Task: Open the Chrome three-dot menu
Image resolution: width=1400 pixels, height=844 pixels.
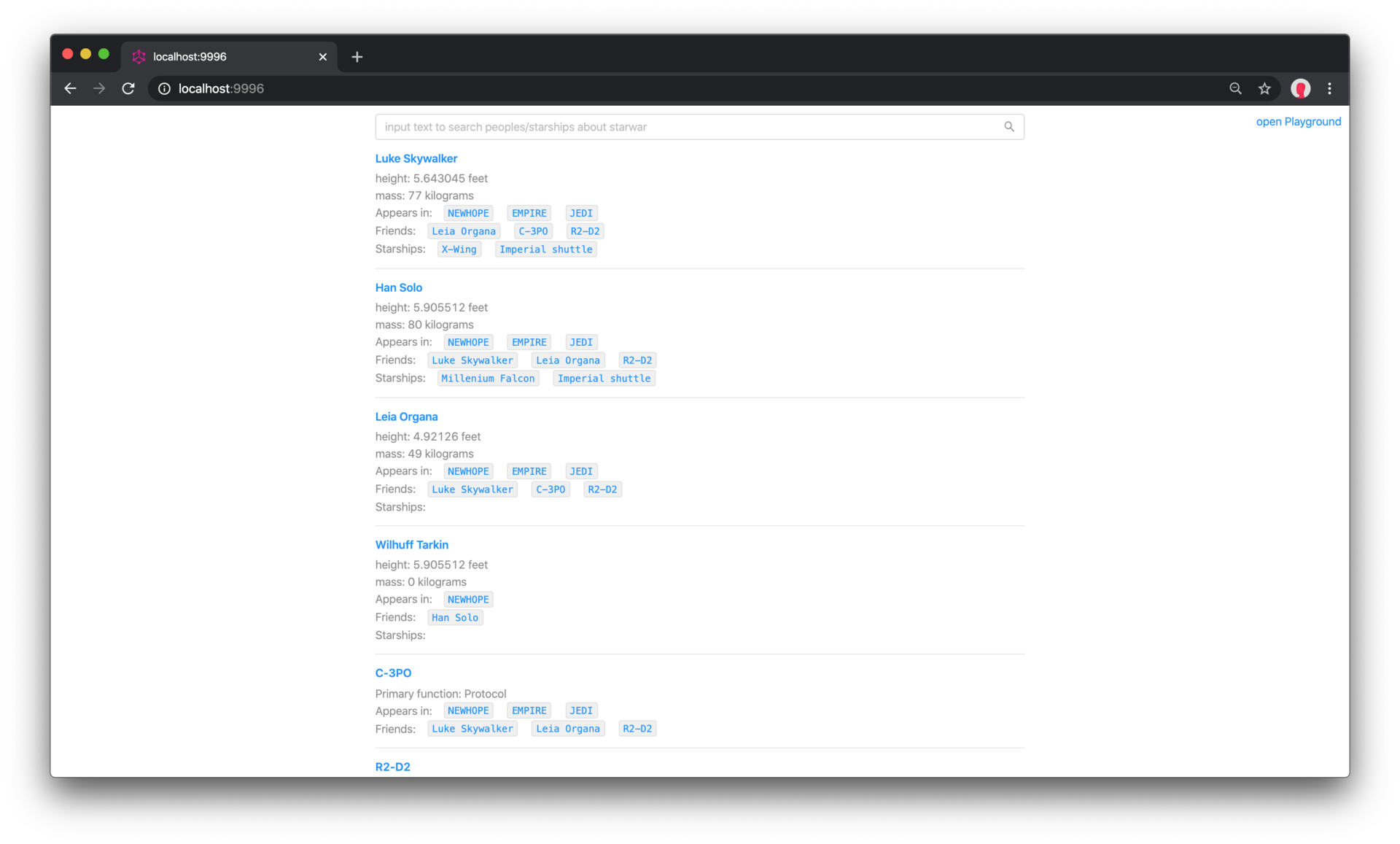Action: (x=1329, y=88)
